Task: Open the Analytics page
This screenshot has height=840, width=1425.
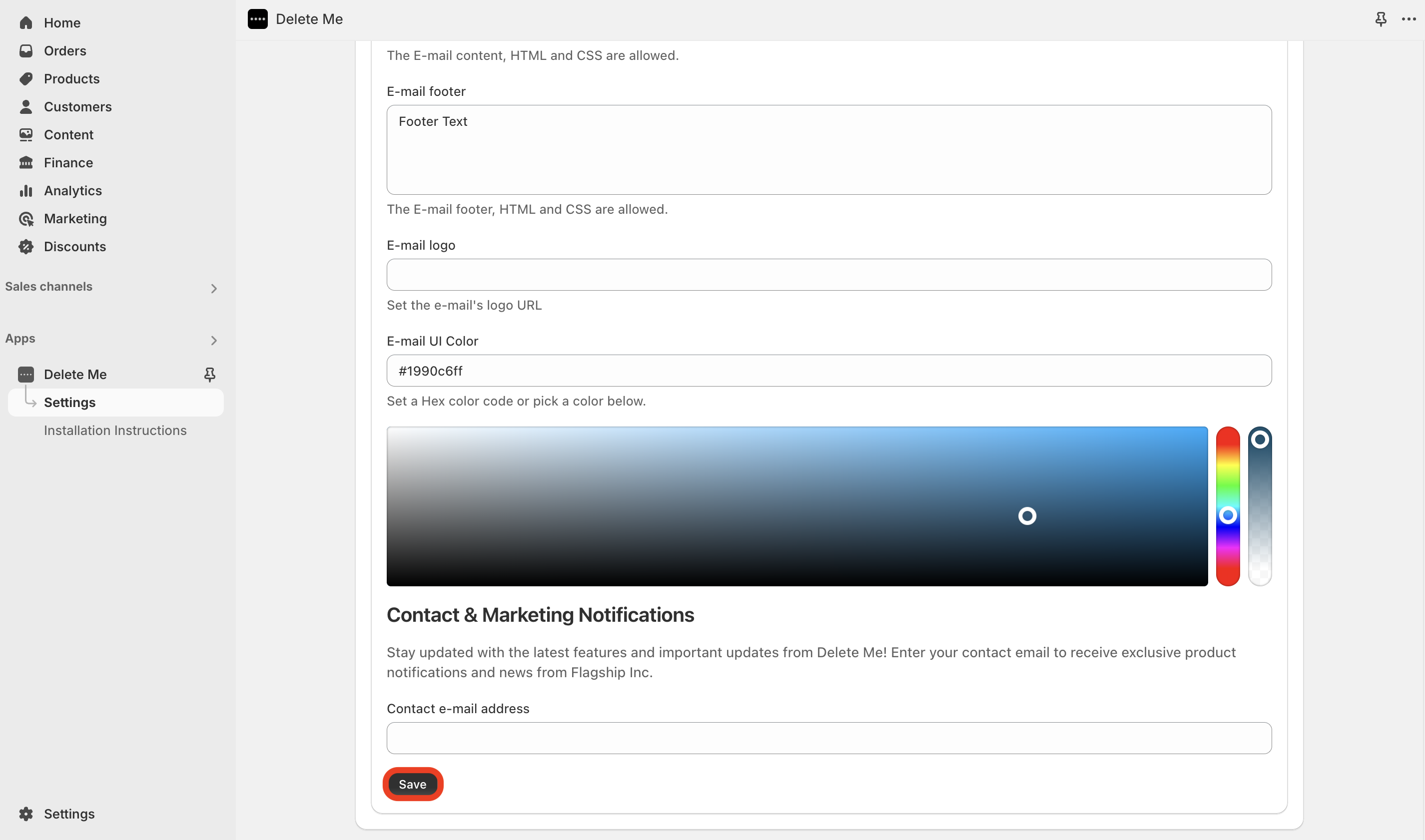Action: click(73, 191)
